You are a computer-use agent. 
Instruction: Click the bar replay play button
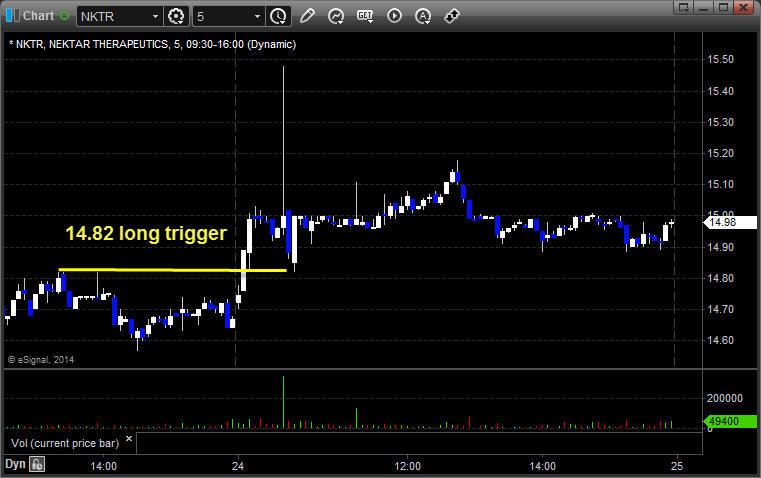394,16
